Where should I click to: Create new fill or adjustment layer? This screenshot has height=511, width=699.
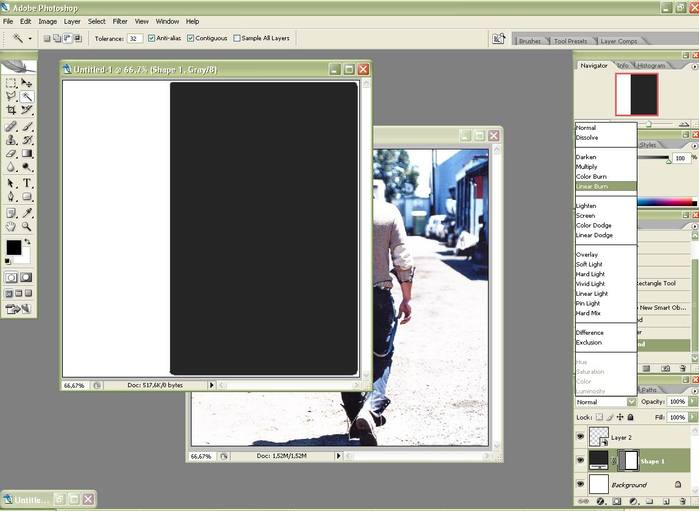click(633, 502)
